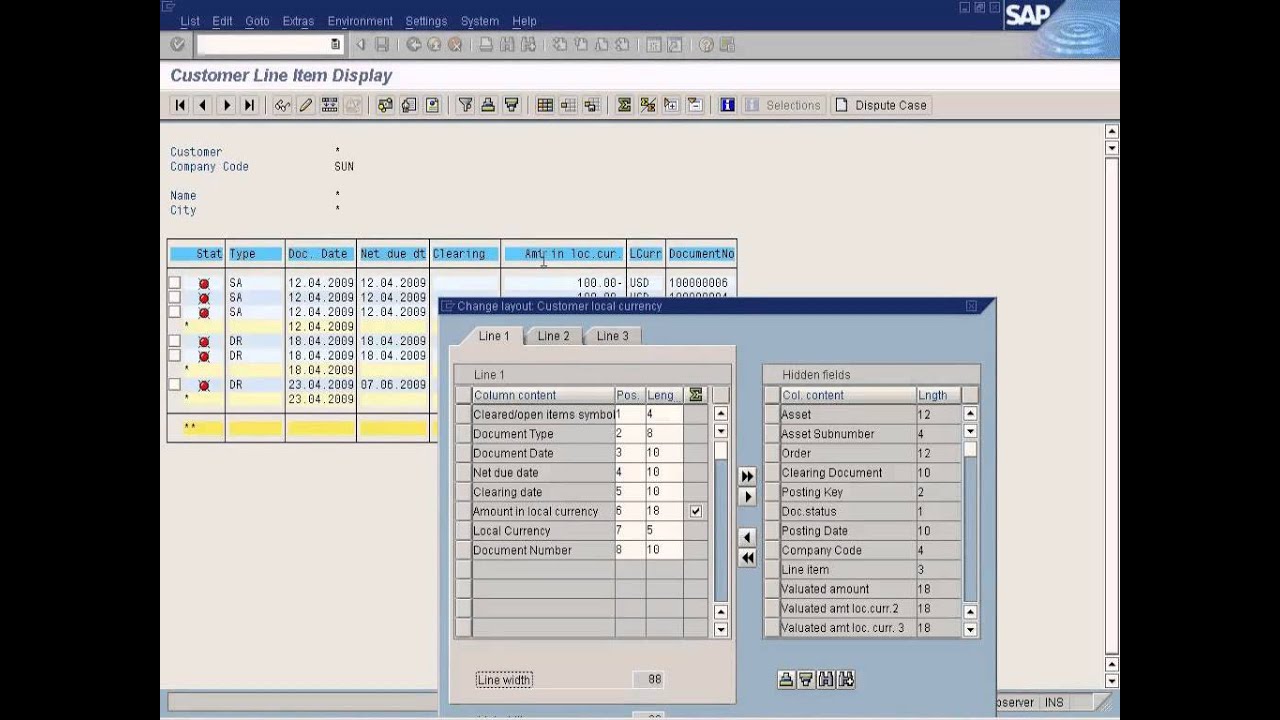
Task: Click the find next icon under Hidden fields
Action: click(x=846, y=680)
